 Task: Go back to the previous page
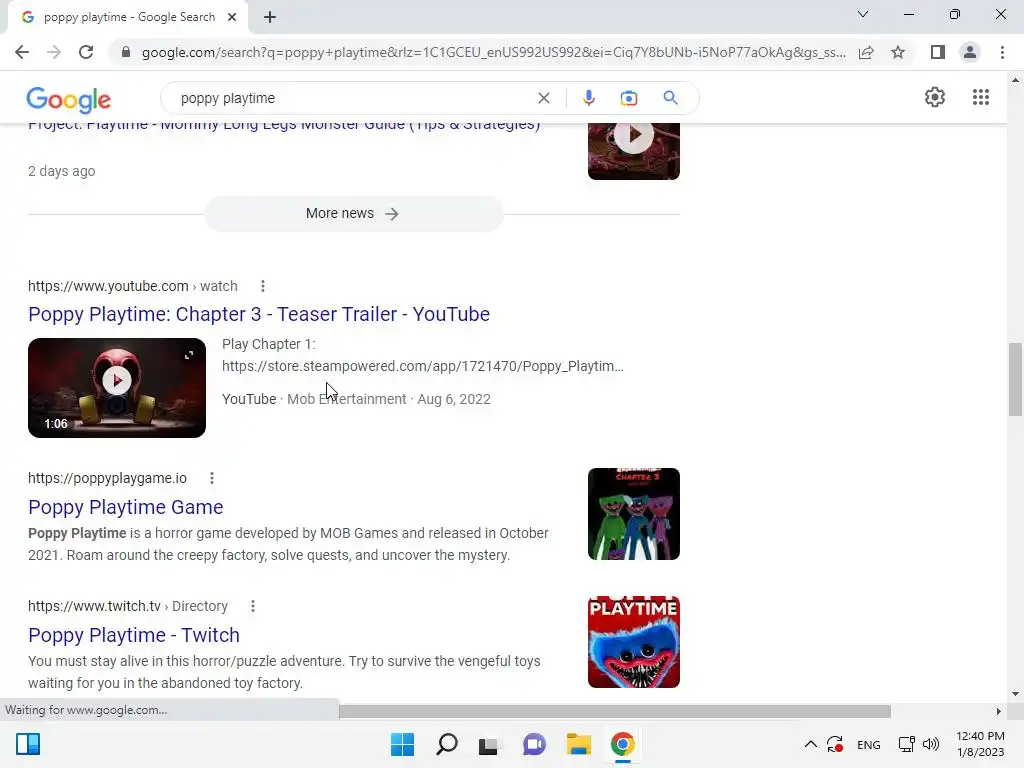coord(22,52)
